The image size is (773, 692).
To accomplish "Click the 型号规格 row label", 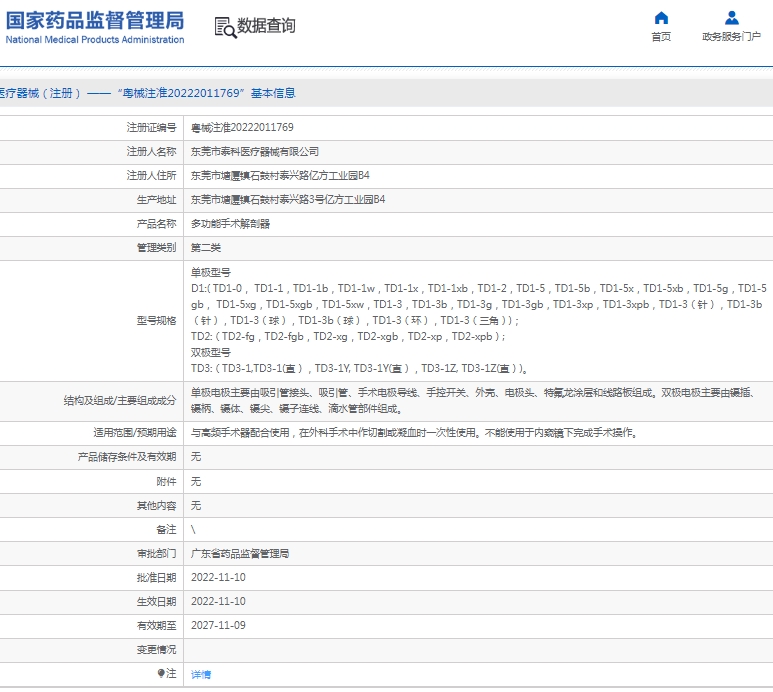I will click(156, 321).
